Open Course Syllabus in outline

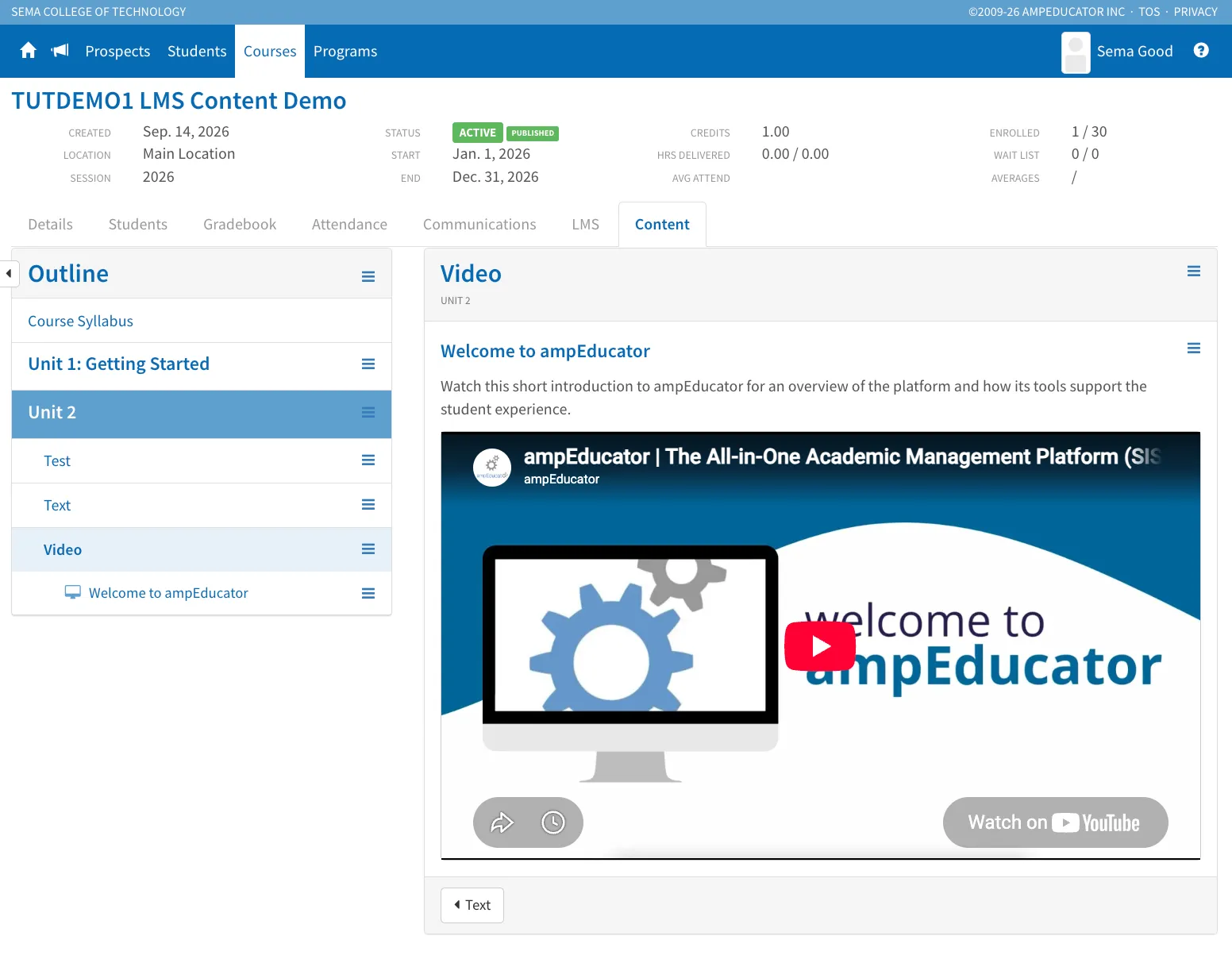(80, 321)
